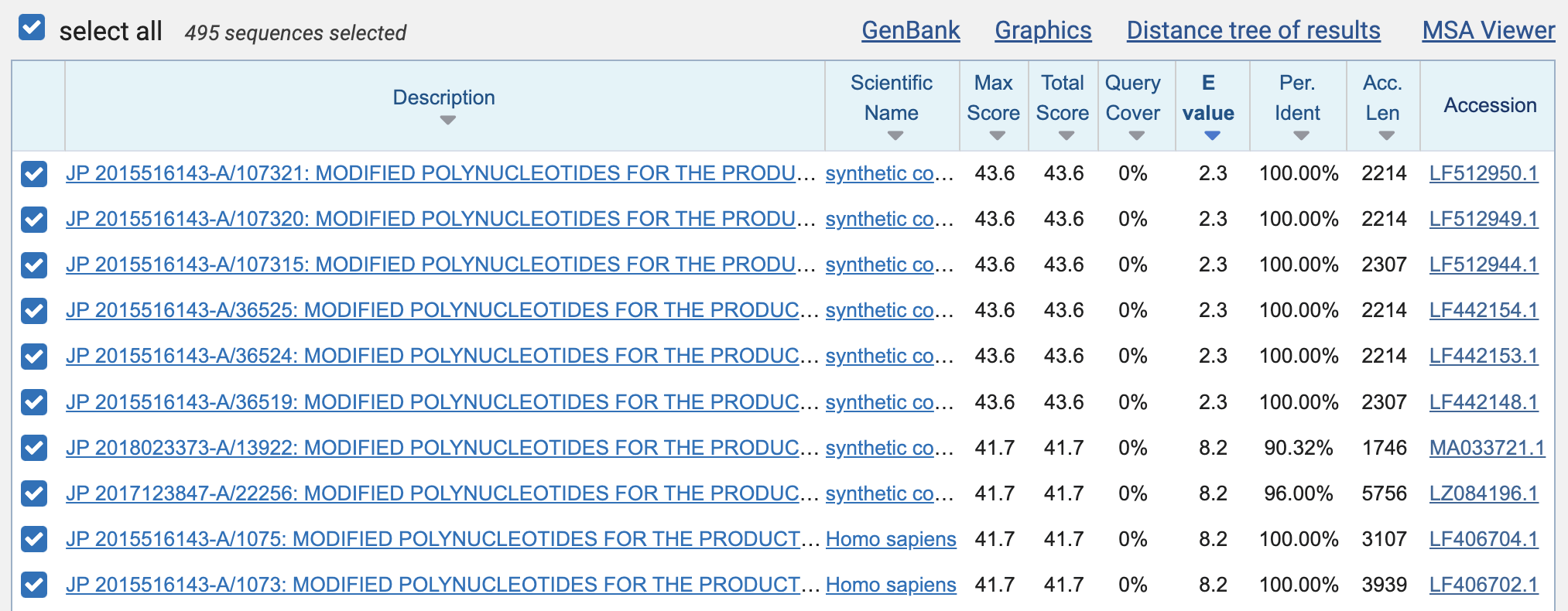Image resolution: width=1568 pixels, height=611 pixels.
Task: Open Distance tree of results
Action: tap(1253, 31)
